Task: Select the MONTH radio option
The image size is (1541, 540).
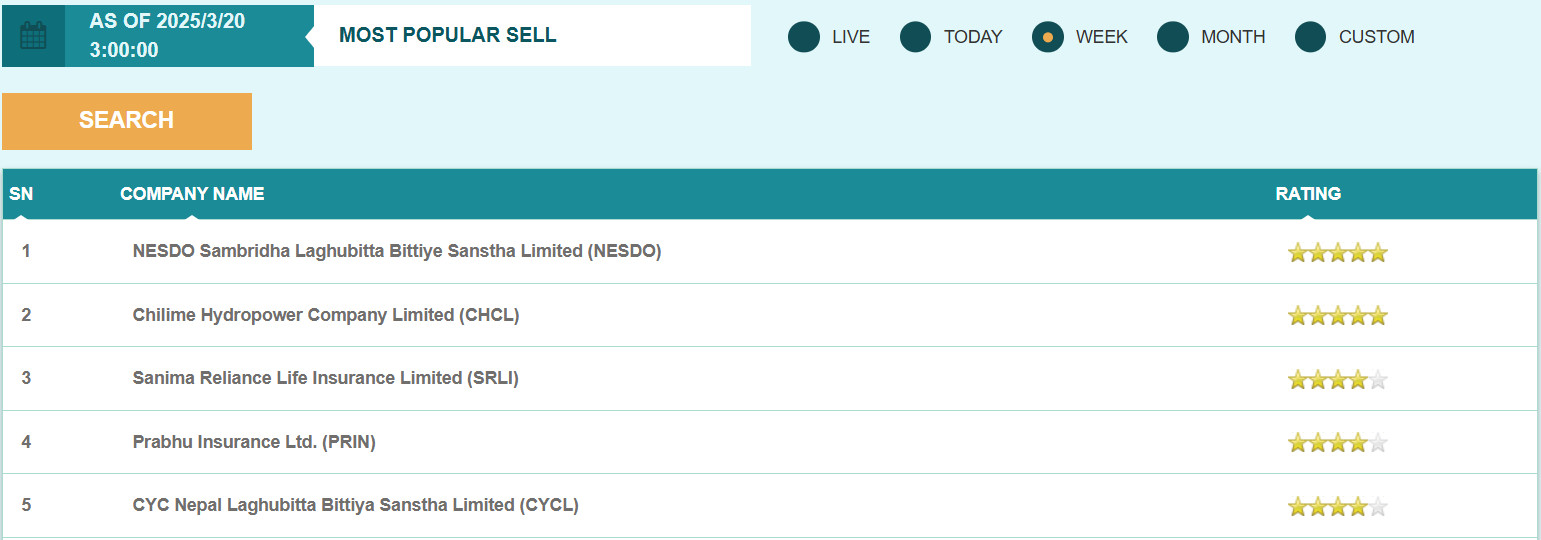Action: (1173, 37)
